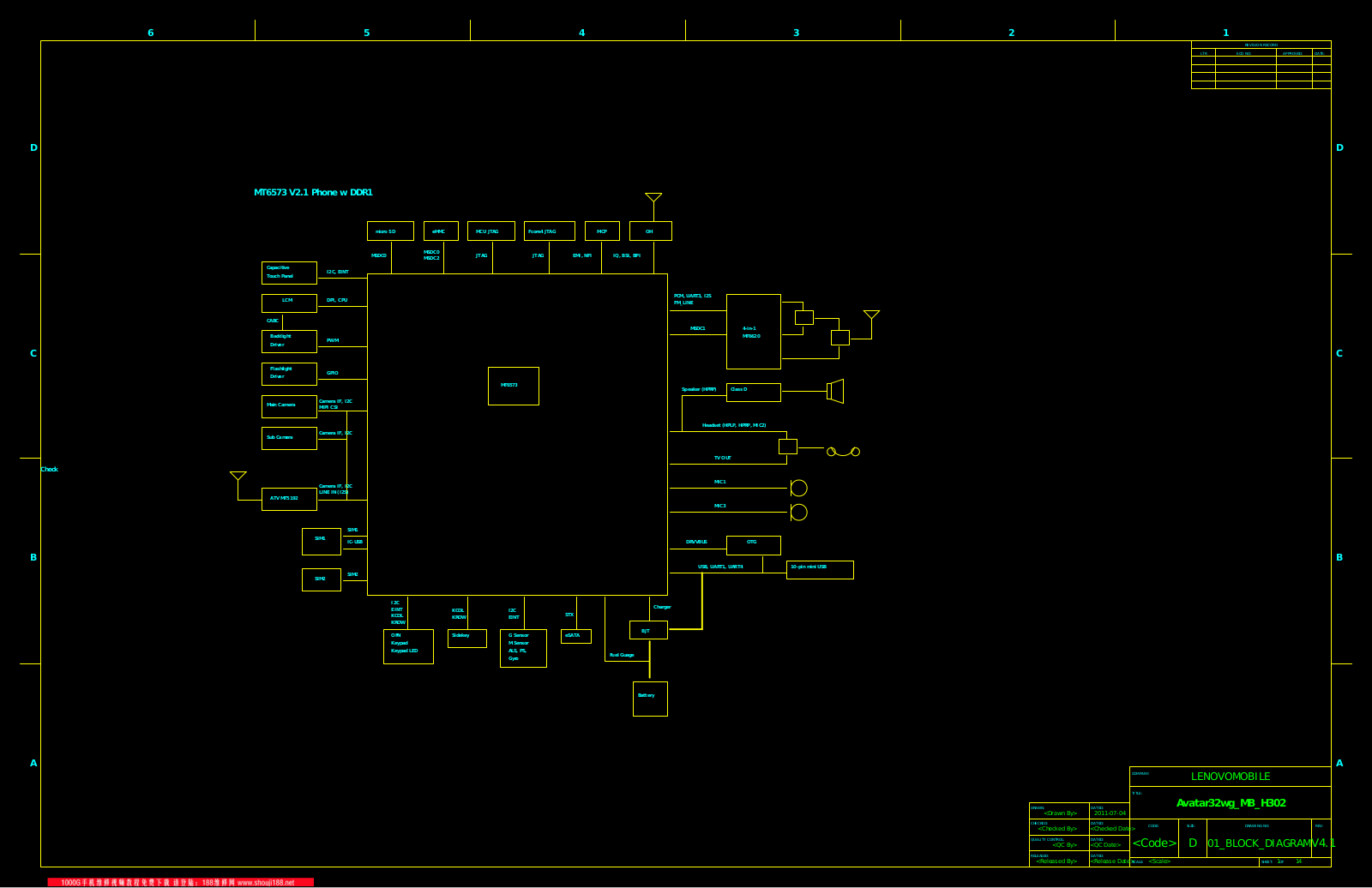The width and height of the screenshot is (1372, 888).
Task: Click the MSDC1 signal label
Action: pyautogui.click(x=698, y=328)
